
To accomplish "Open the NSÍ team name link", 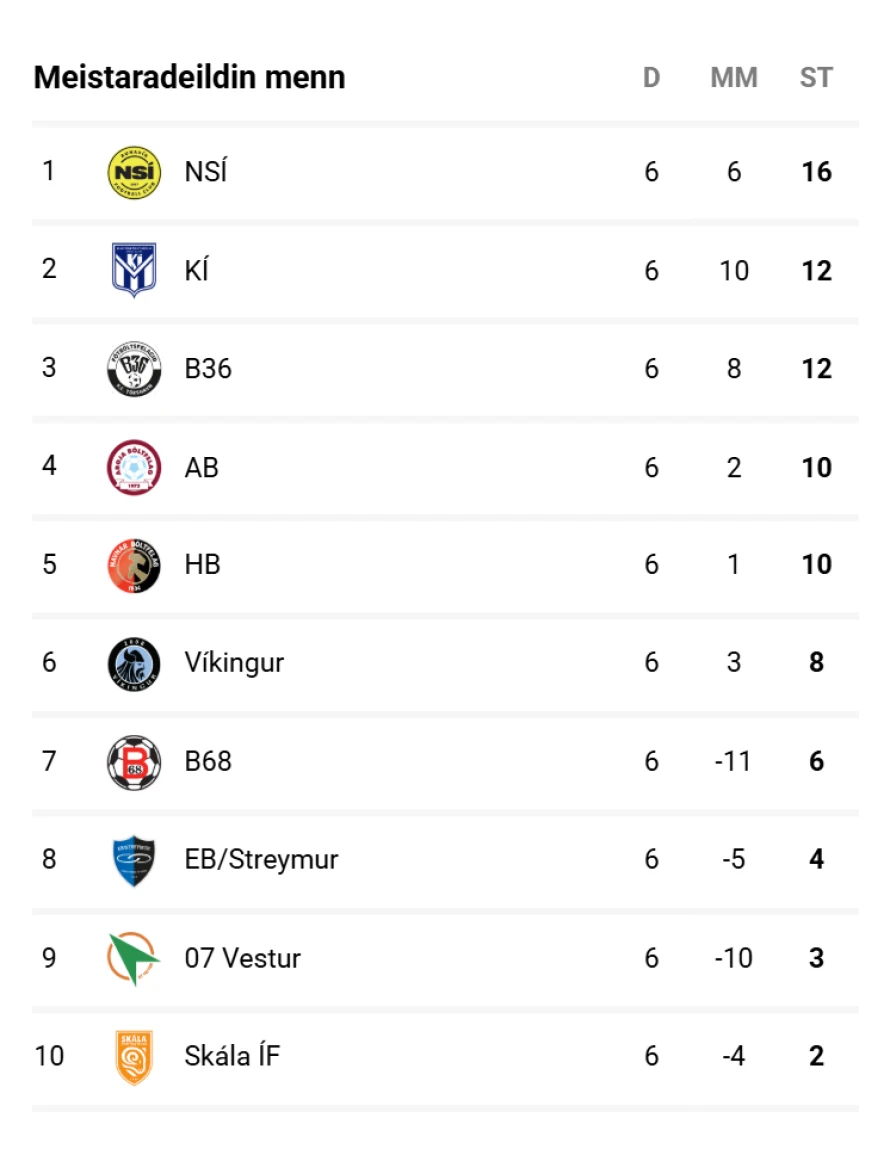I will [x=206, y=172].
